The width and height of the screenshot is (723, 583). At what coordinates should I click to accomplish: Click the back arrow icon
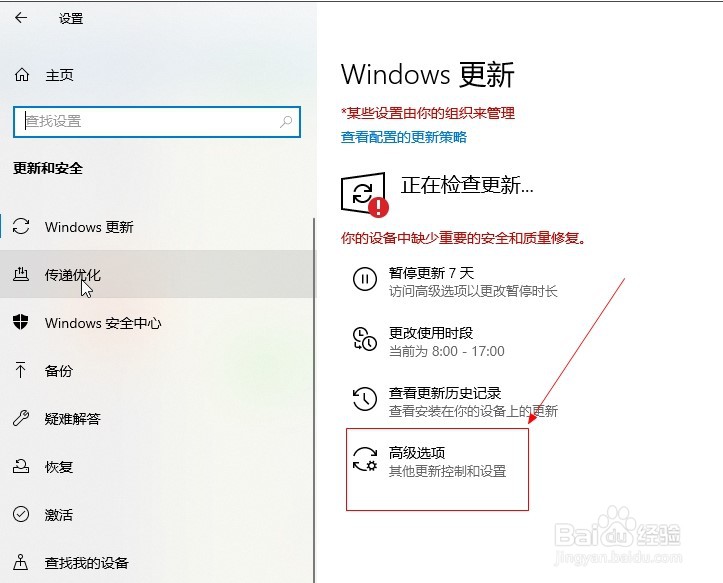[x=21, y=18]
